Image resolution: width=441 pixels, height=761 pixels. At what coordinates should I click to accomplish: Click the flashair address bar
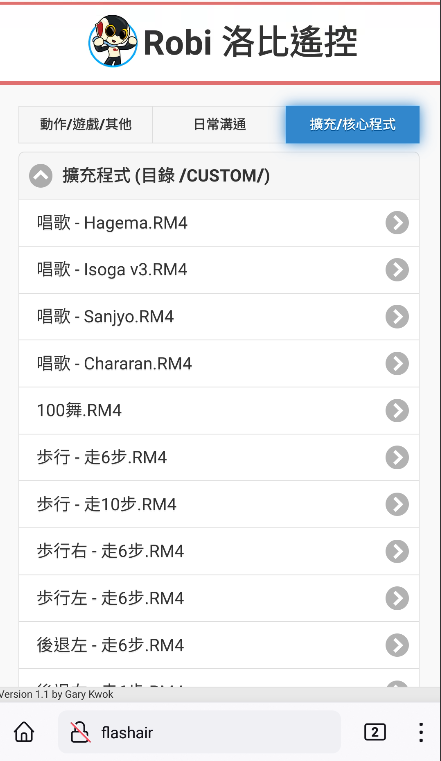point(199,732)
